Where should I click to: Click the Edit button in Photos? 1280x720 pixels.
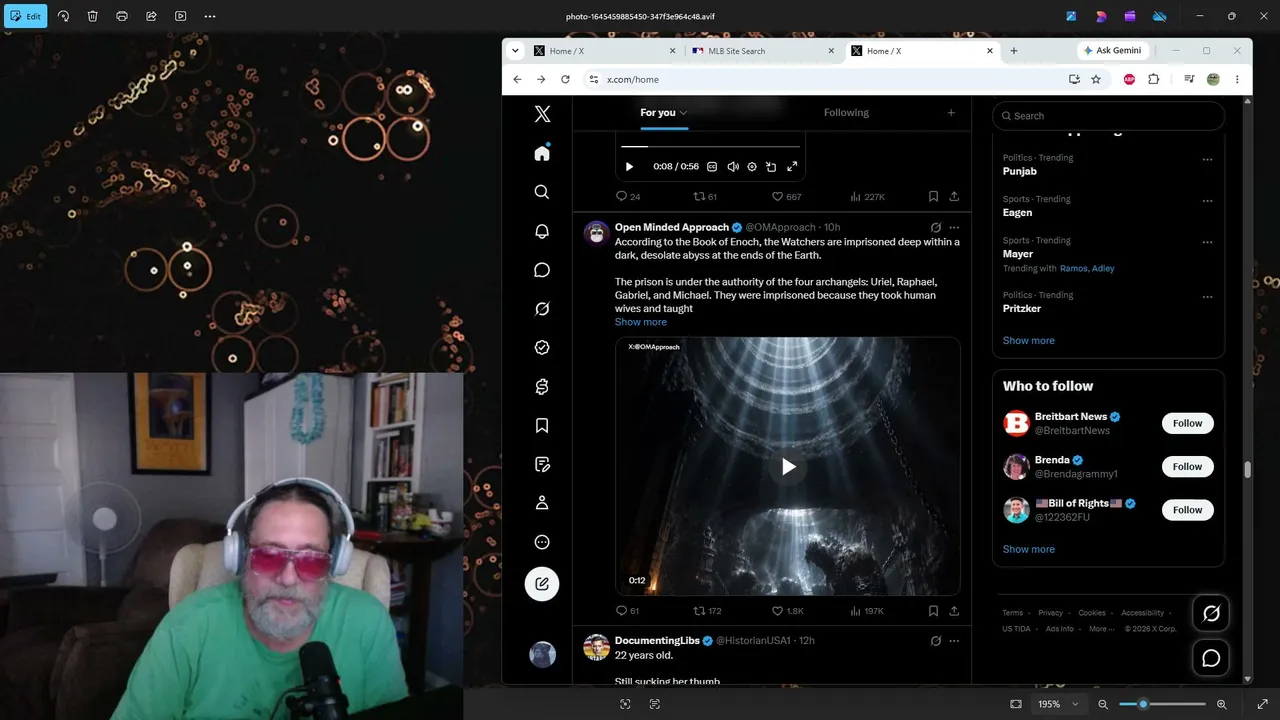pyautogui.click(x=25, y=16)
